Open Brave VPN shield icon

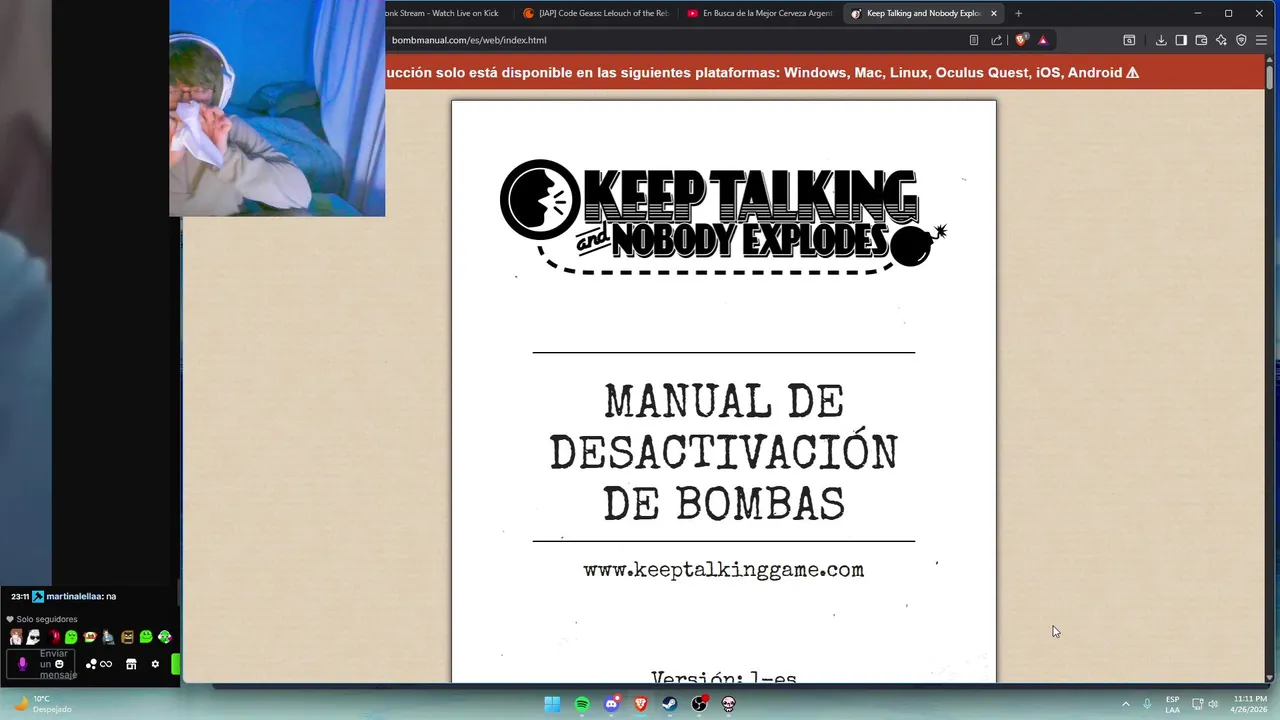tap(1241, 40)
